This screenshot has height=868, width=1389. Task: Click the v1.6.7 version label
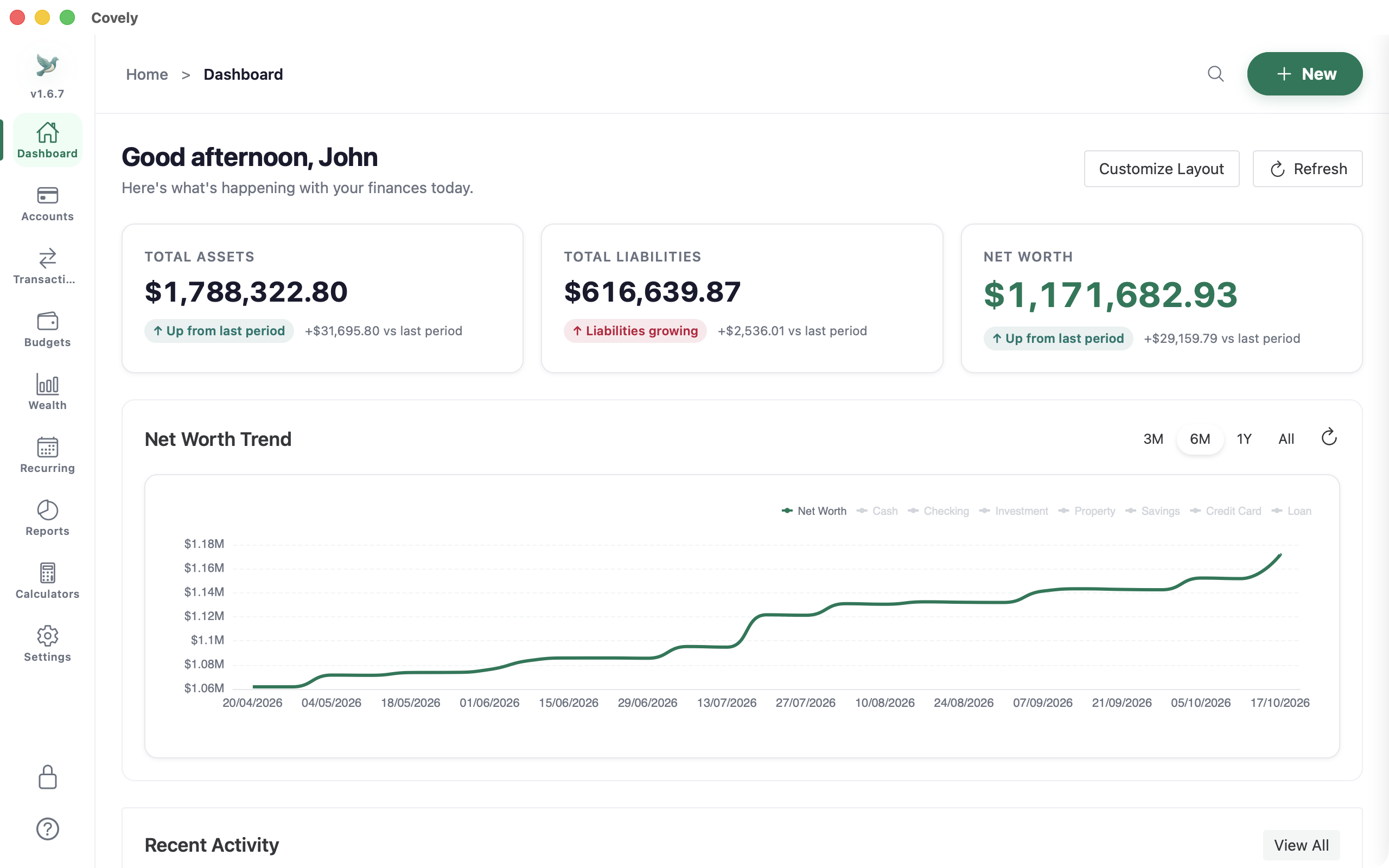tap(48, 93)
